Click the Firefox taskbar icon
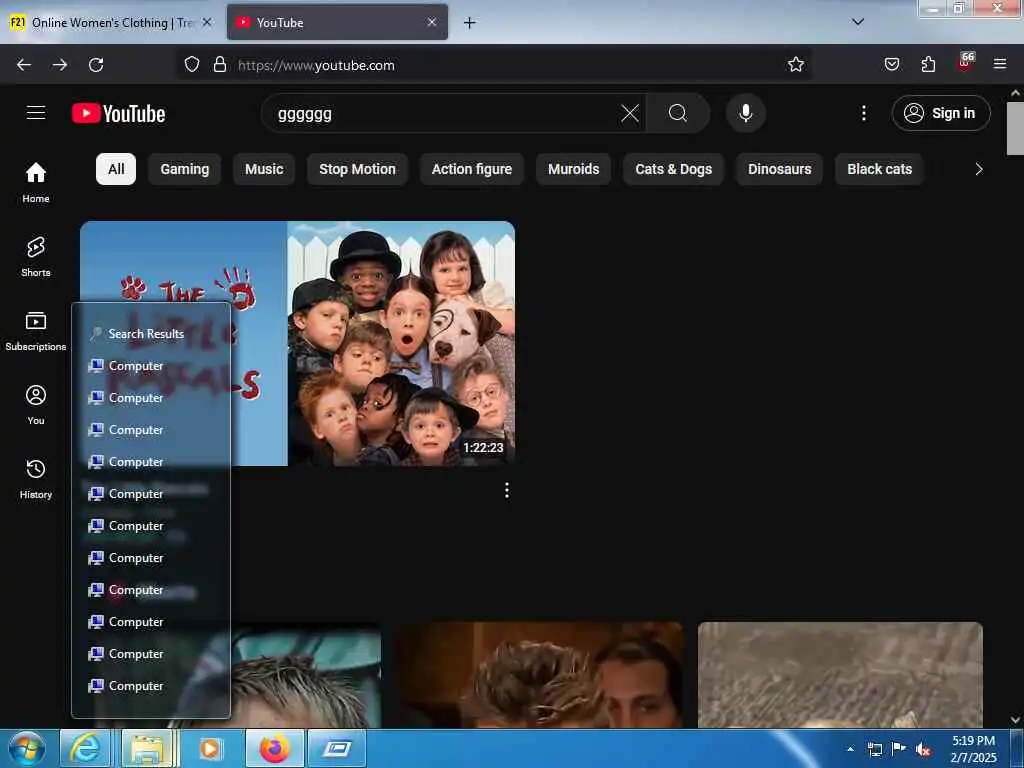 click(275, 748)
